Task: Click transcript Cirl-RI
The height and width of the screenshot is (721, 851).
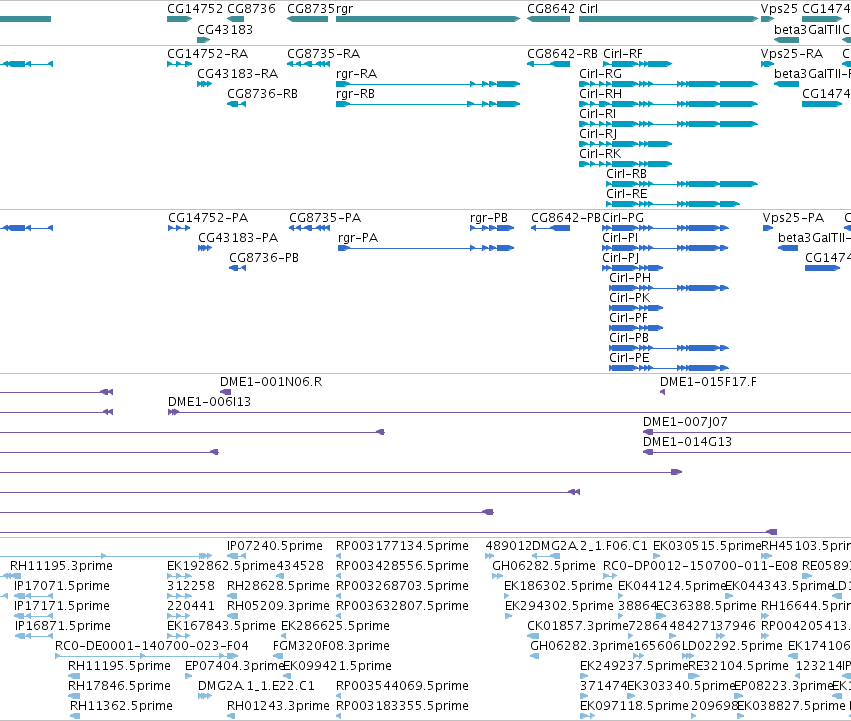Action: (668, 124)
